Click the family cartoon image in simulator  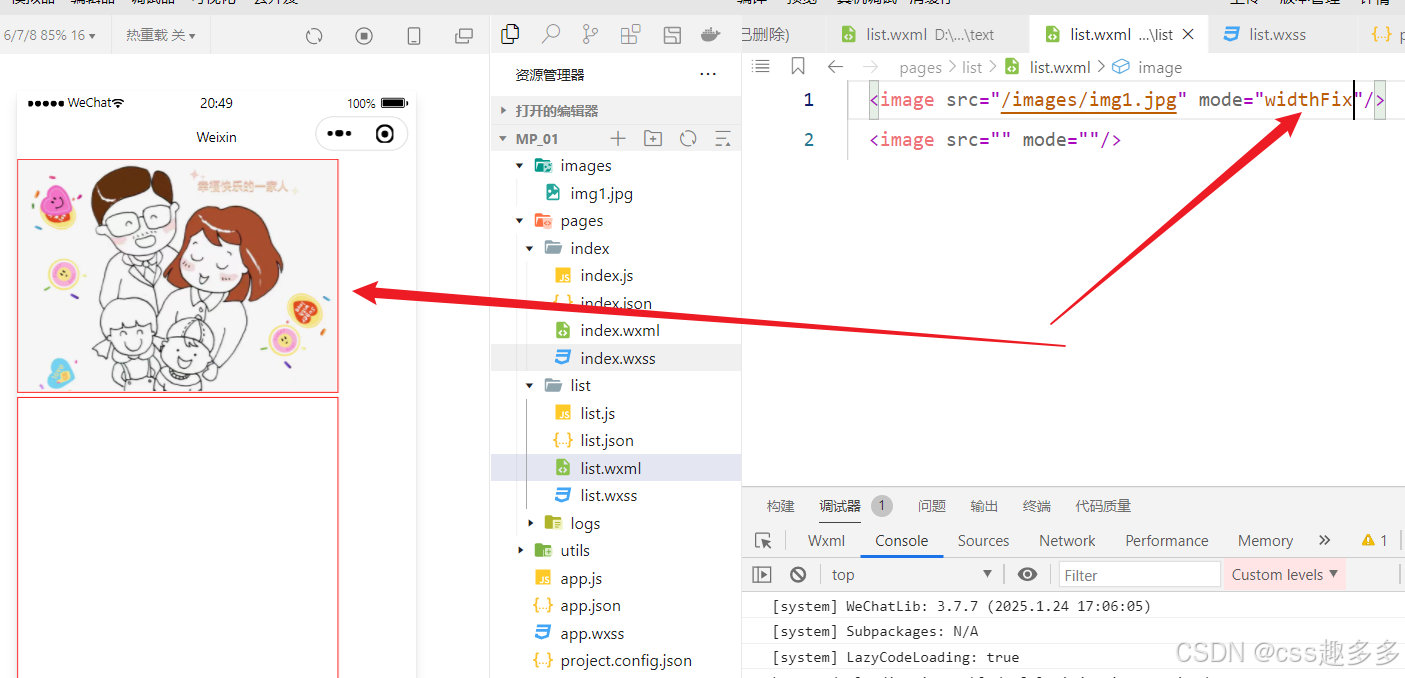(177, 276)
